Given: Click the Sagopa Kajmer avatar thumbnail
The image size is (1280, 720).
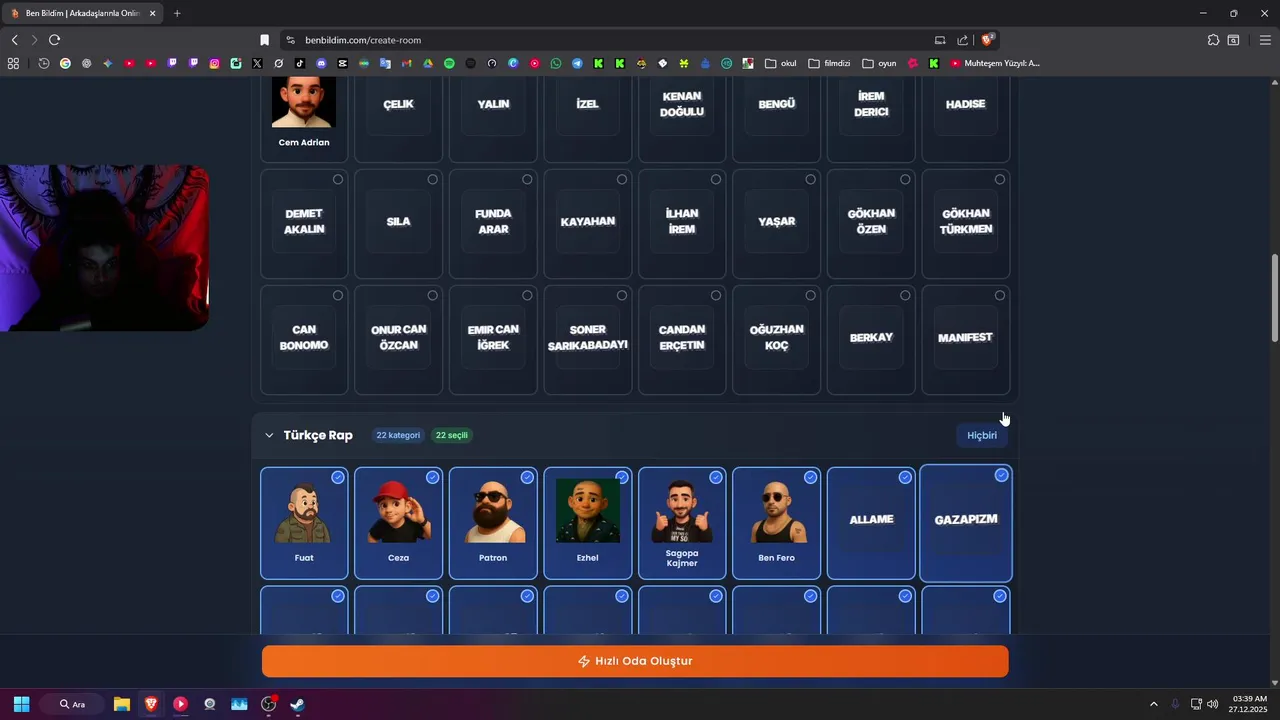Looking at the screenshot, I should [682, 511].
